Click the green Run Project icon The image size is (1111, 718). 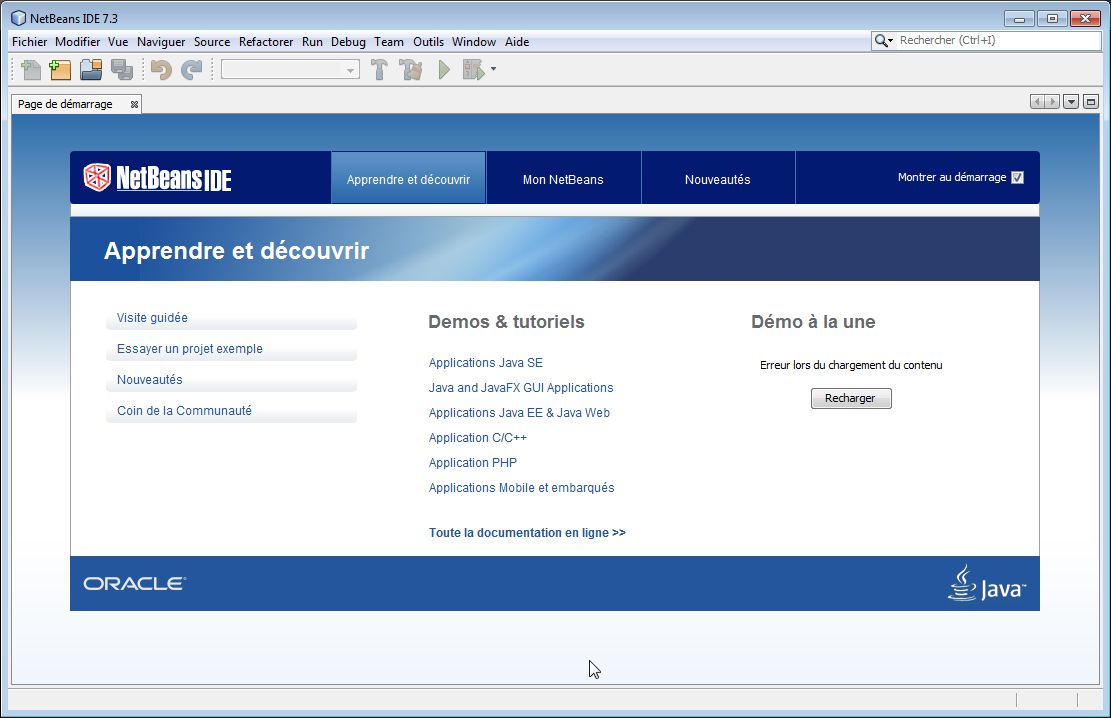444,69
